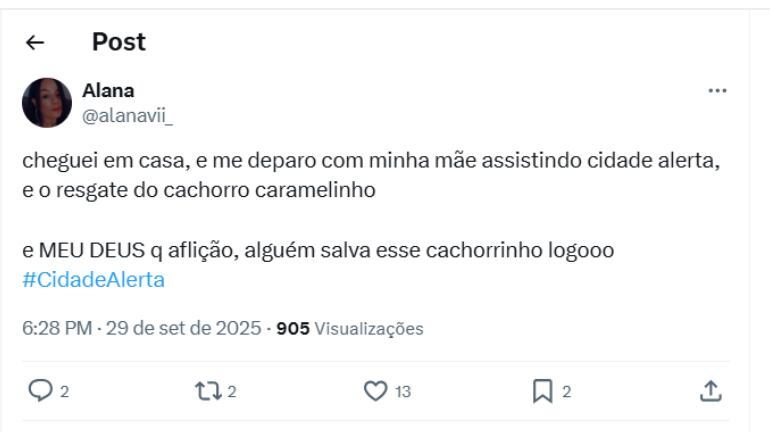The image size is (770, 432).
Task: Click the repost count beside retweet arrows
Action: pyautogui.click(x=230, y=392)
